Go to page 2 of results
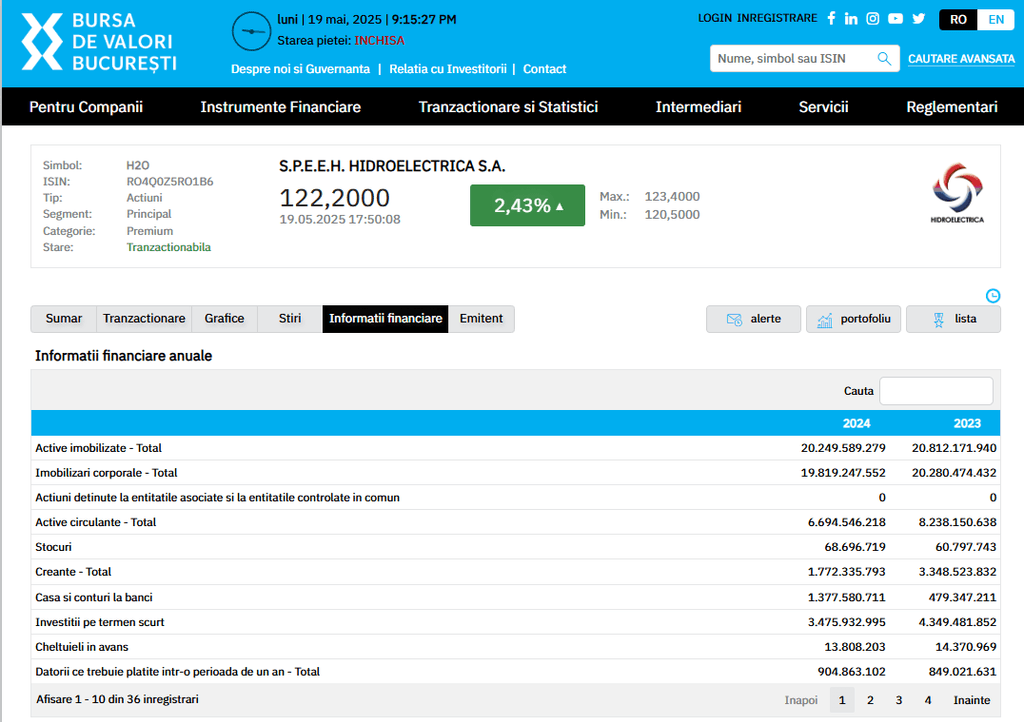Viewport: 1024px width, 722px height. (870, 700)
